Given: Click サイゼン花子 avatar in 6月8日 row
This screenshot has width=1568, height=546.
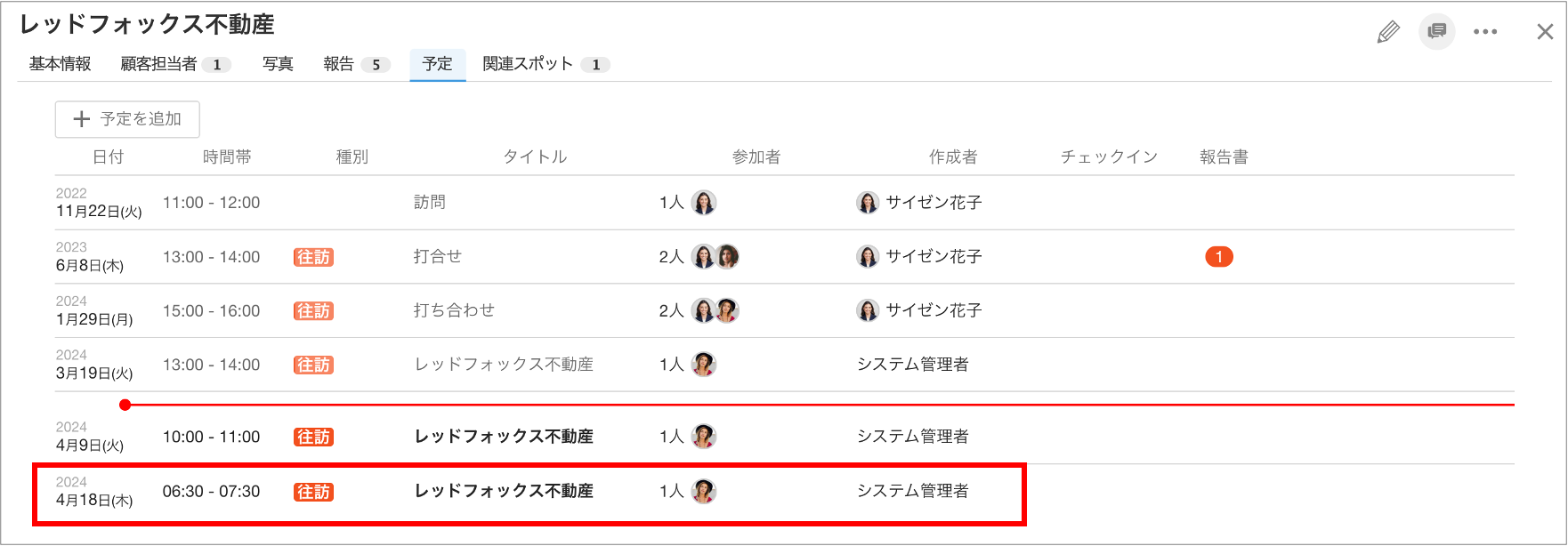Looking at the screenshot, I should coord(868,257).
